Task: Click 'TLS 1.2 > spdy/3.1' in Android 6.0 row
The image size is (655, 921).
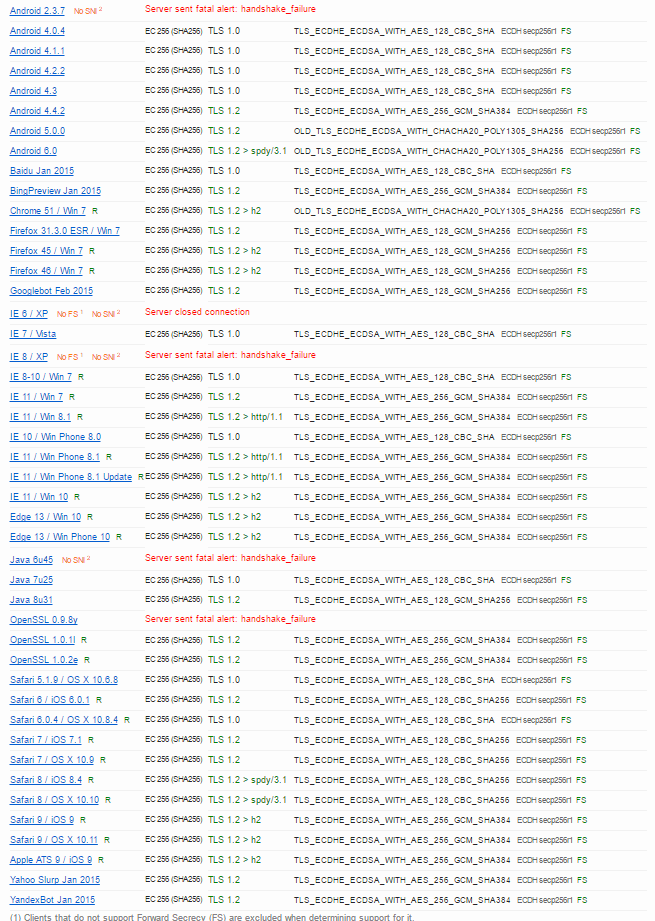Action: tap(247, 151)
